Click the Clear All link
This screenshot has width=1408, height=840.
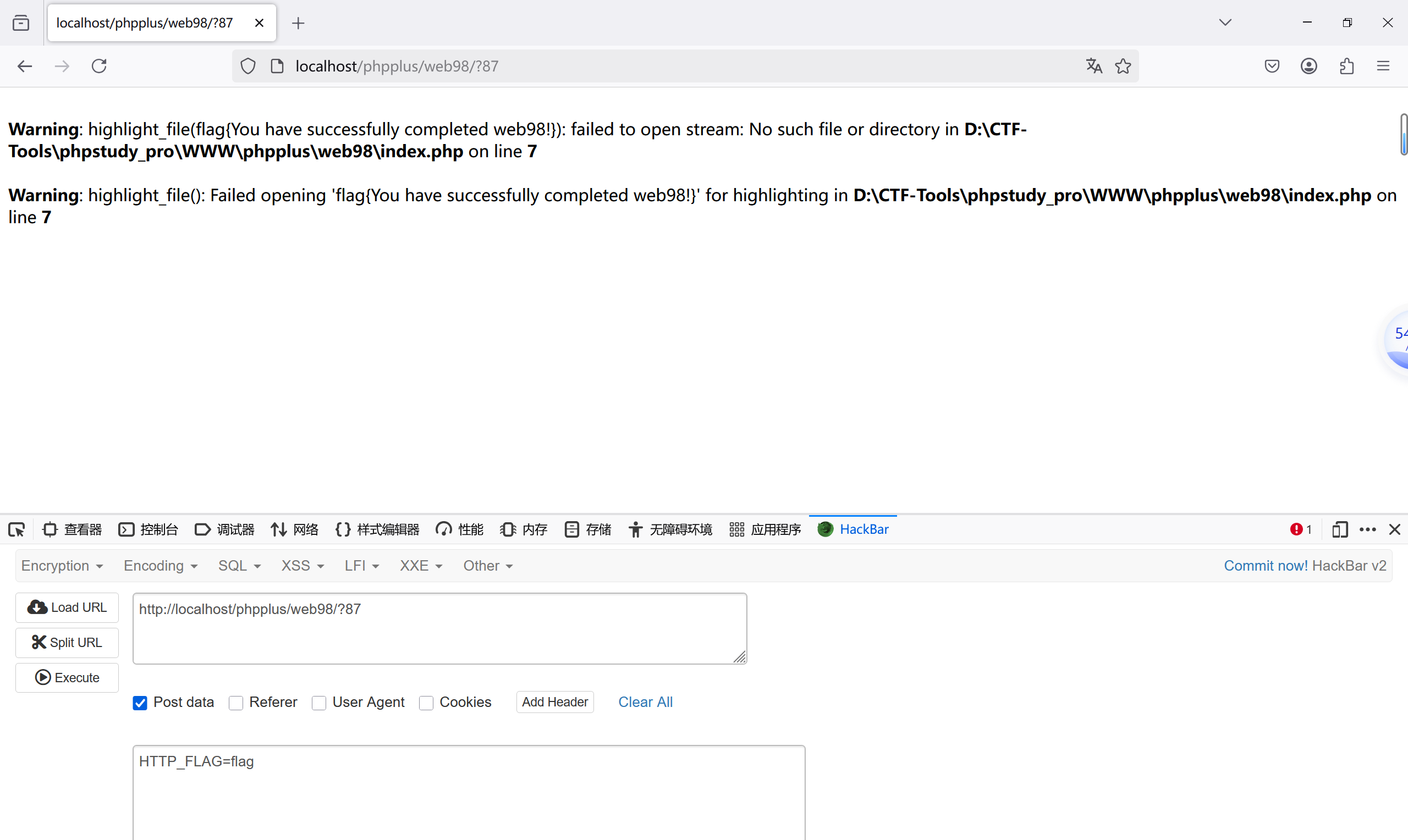[x=645, y=702]
